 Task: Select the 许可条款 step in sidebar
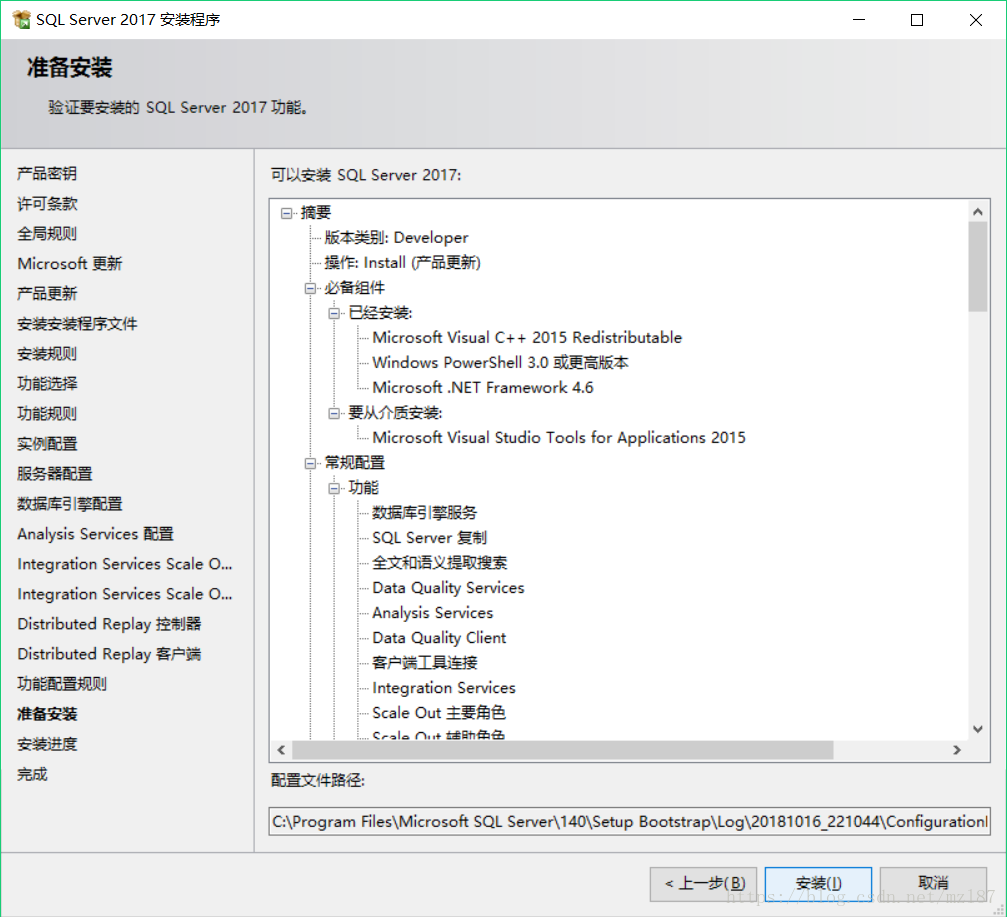(x=47, y=204)
